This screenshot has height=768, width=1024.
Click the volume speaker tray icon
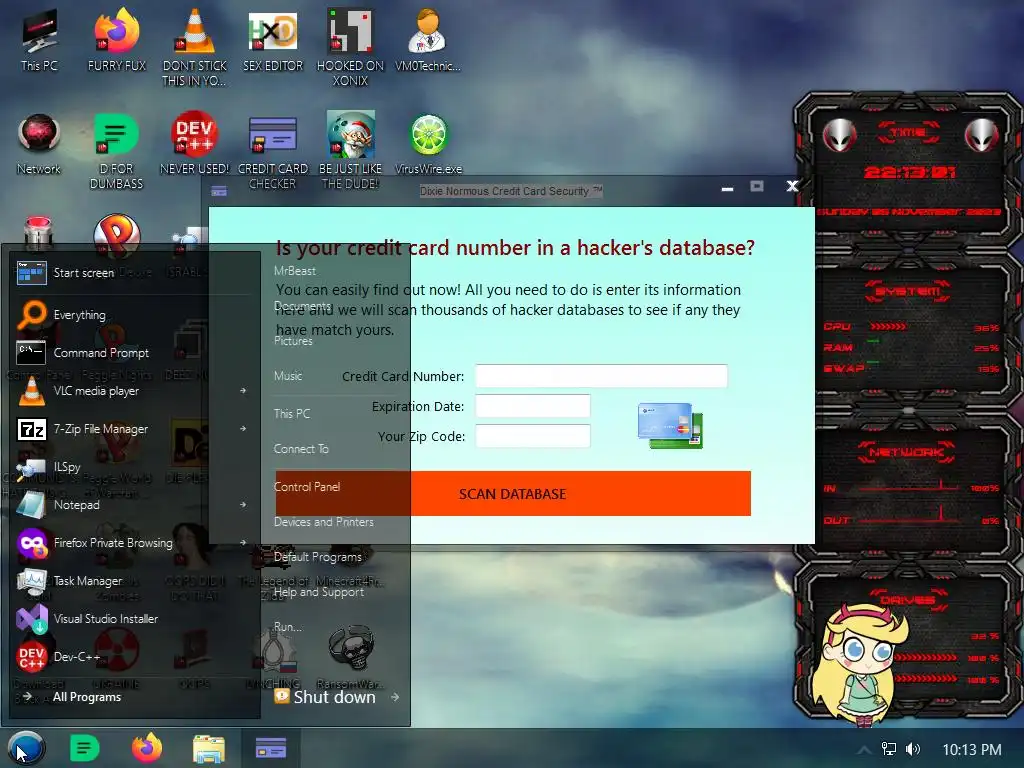pyautogui.click(x=913, y=749)
